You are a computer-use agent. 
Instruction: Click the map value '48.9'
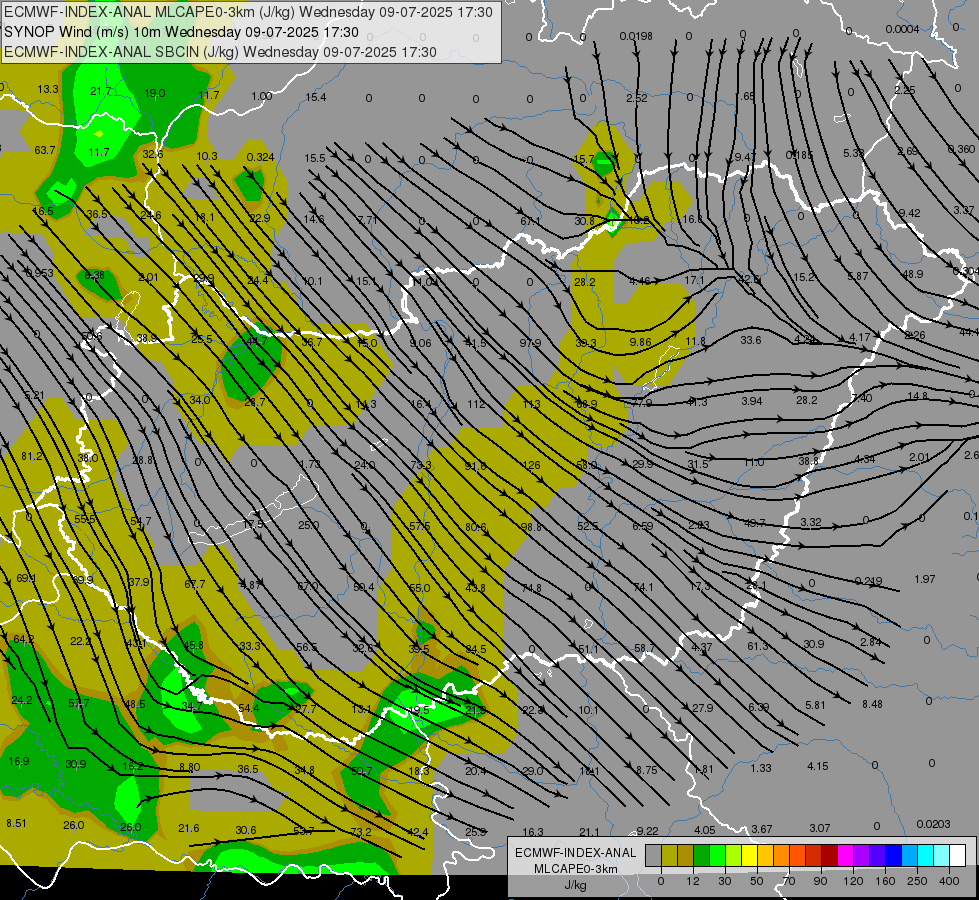point(912,274)
